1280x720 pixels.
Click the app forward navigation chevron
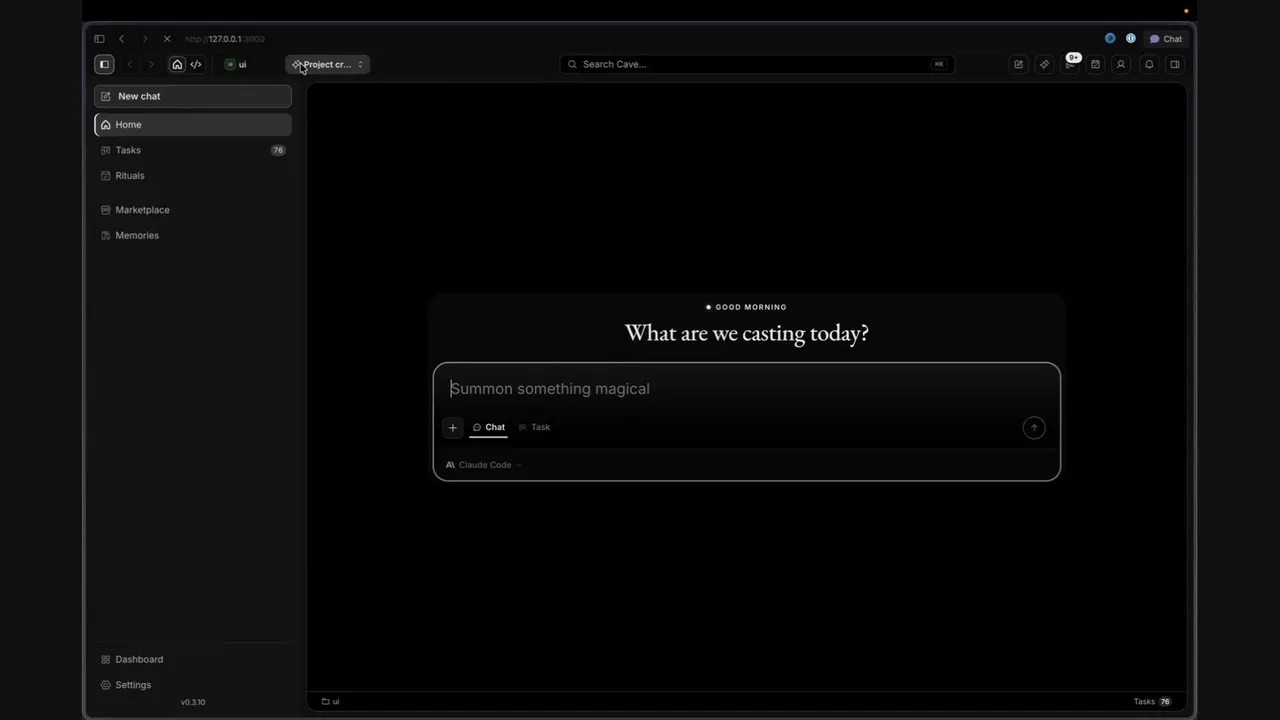[151, 64]
